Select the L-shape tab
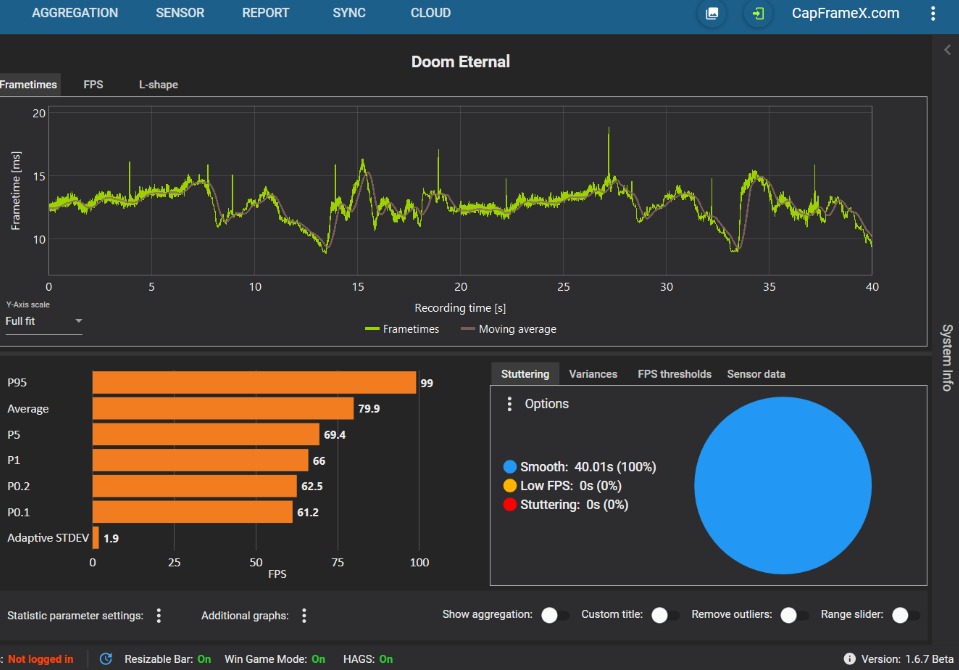 tap(158, 85)
